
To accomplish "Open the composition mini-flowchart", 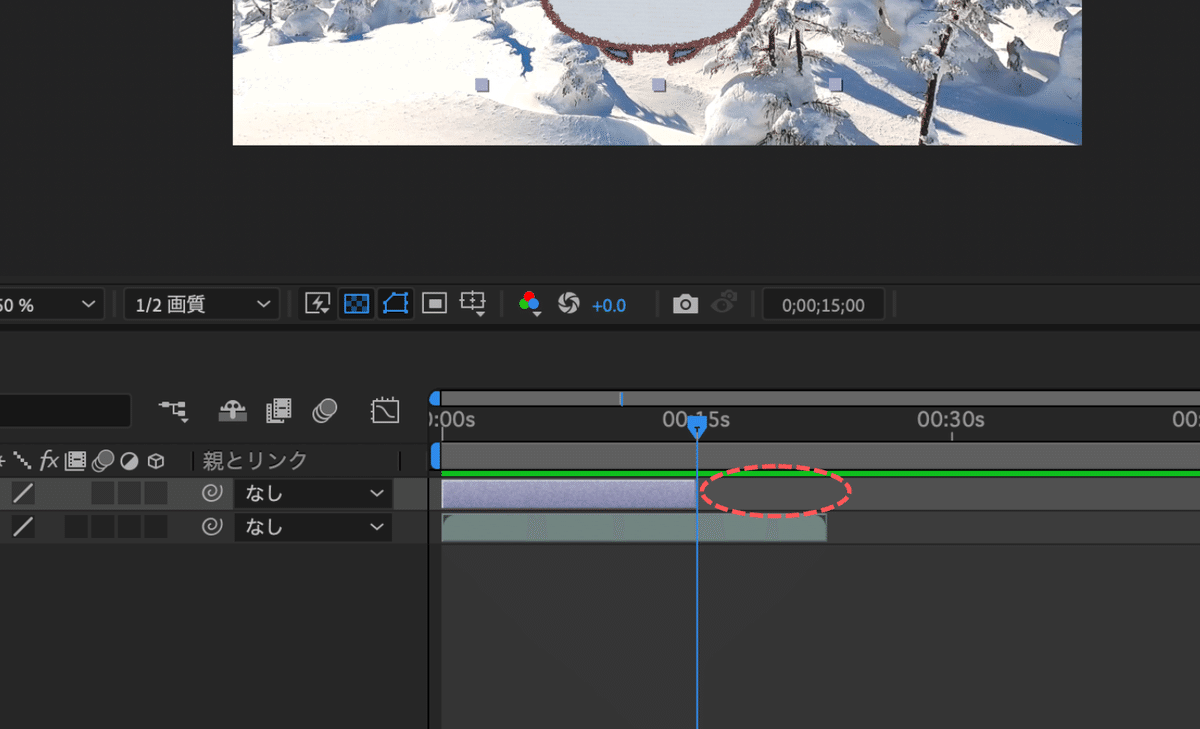I will 173,410.
